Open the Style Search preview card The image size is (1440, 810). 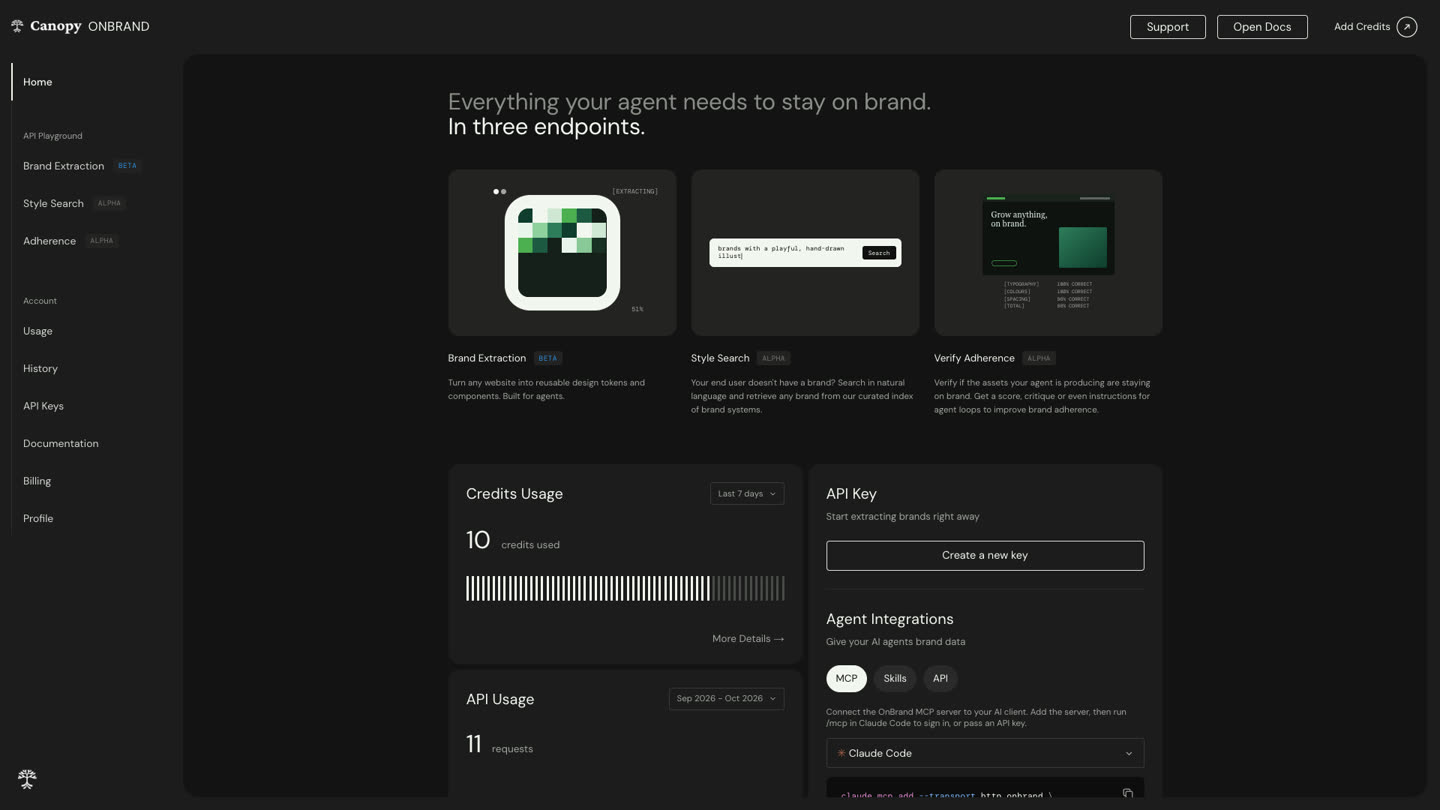[805, 253]
